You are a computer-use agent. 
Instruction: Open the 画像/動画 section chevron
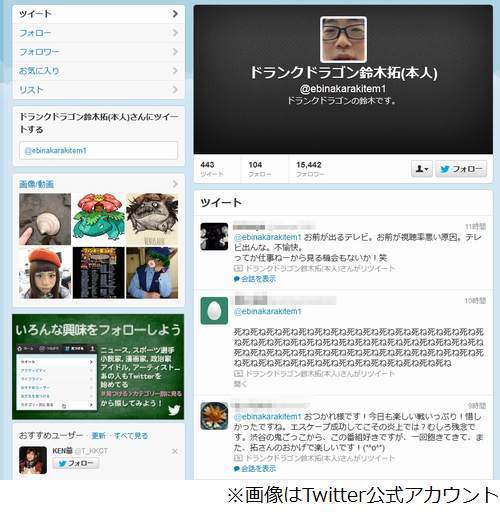click(x=175, y=184)
